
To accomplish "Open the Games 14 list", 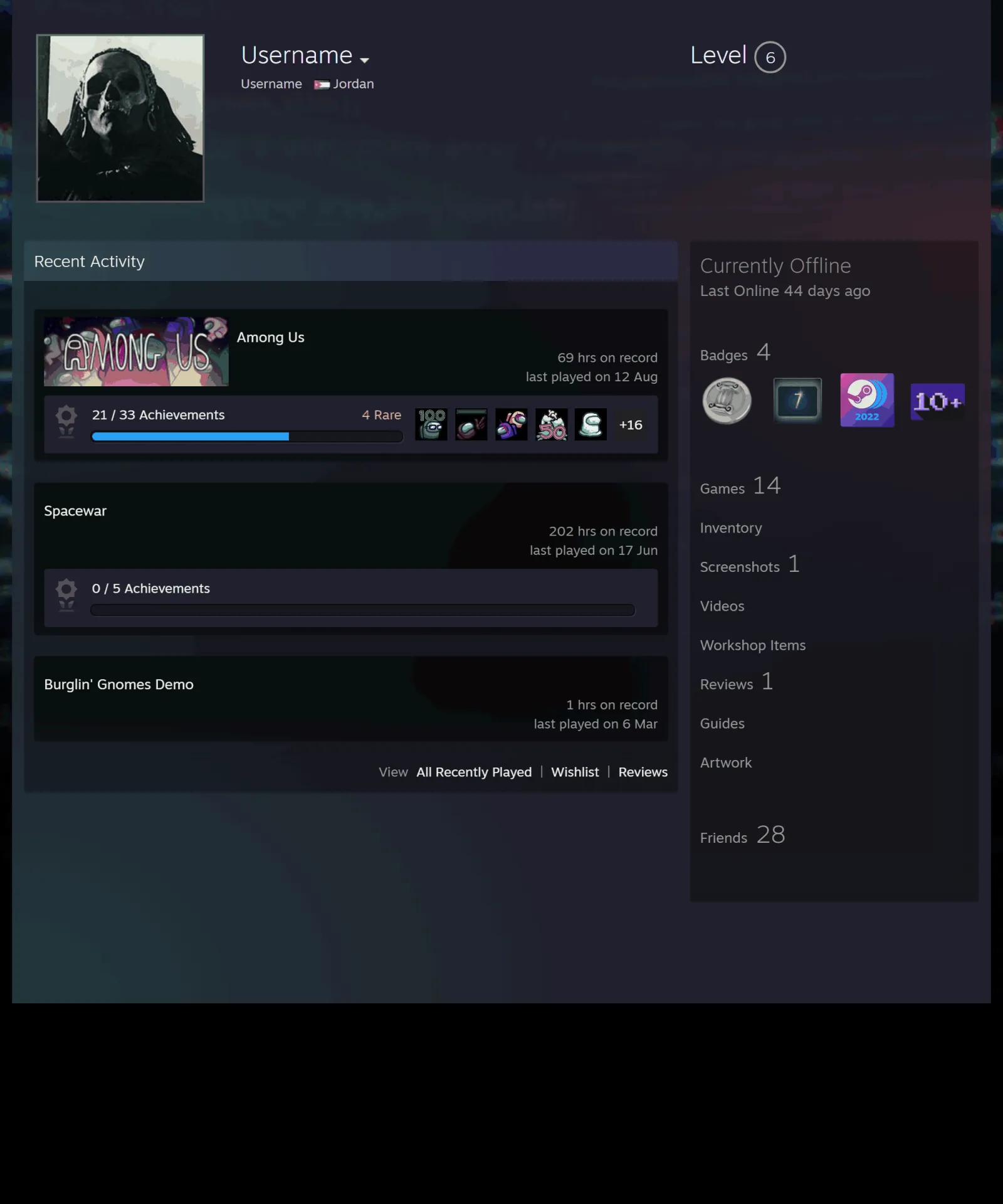I will tap(740, 487).
